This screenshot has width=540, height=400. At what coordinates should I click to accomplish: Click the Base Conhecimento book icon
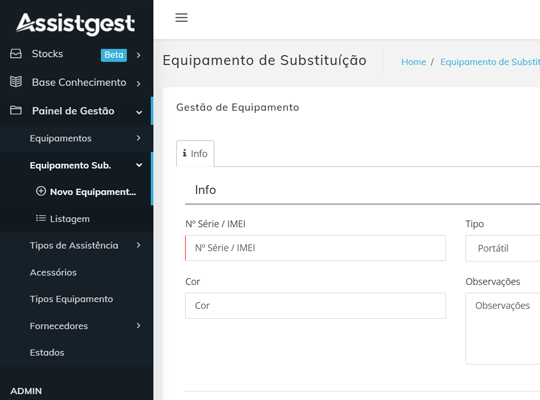click(x=16, y=82)
